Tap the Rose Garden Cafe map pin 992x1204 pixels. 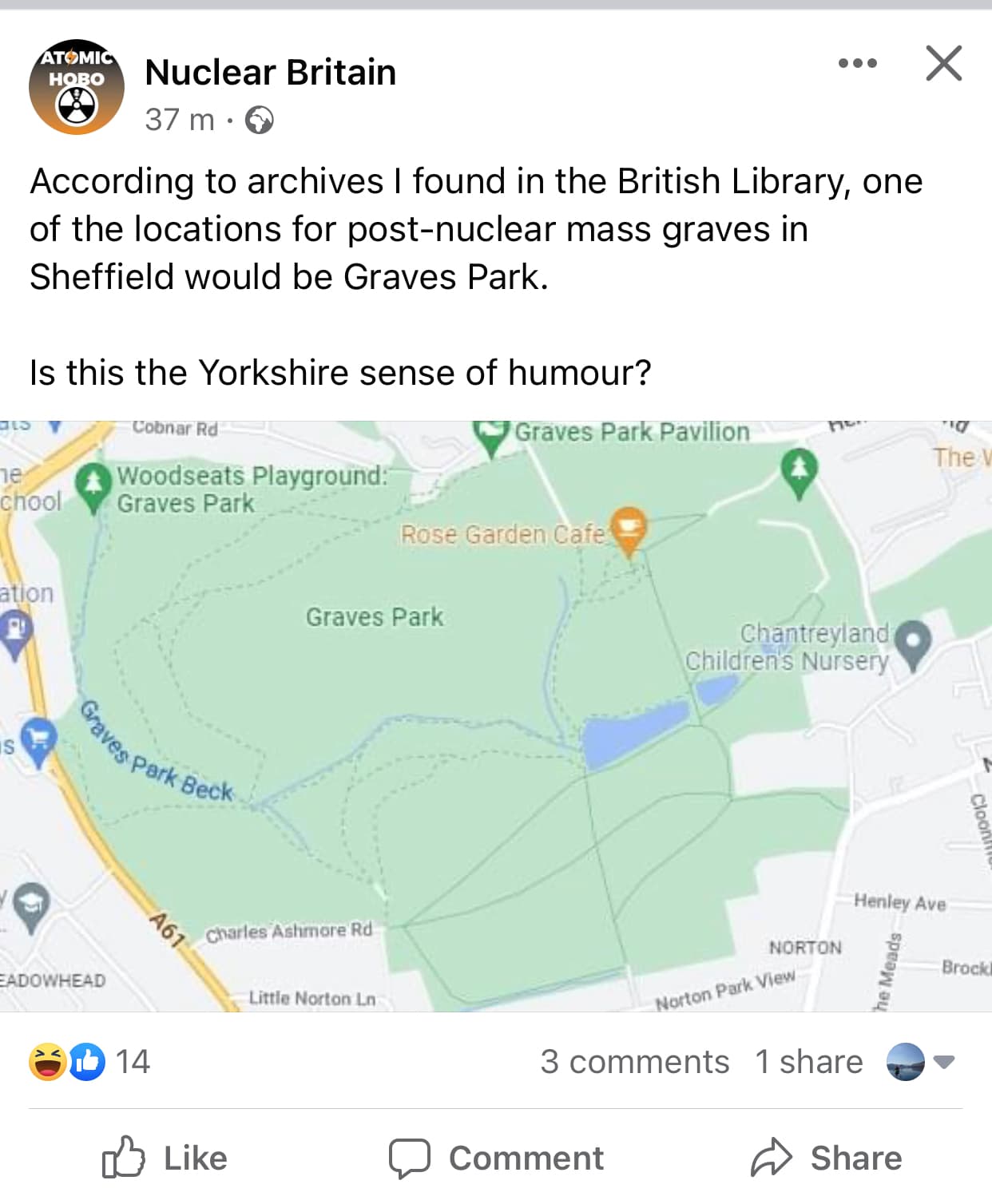(629, 528)
